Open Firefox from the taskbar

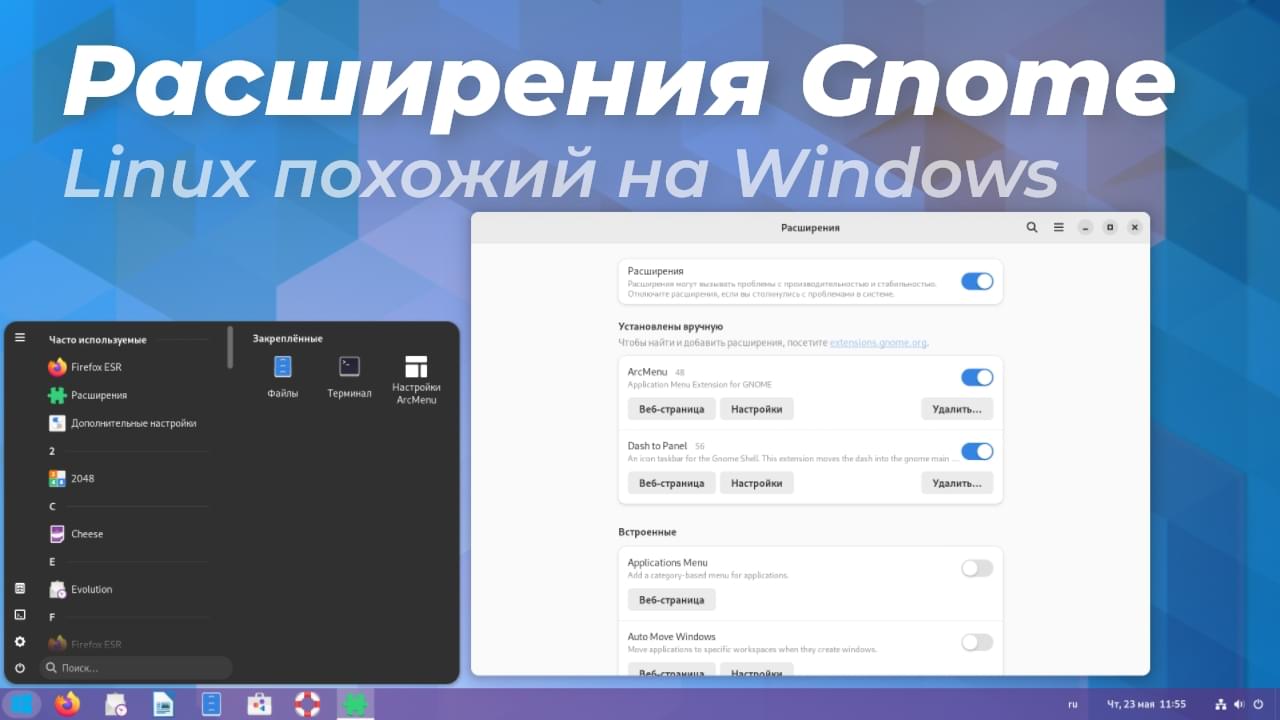68,704
